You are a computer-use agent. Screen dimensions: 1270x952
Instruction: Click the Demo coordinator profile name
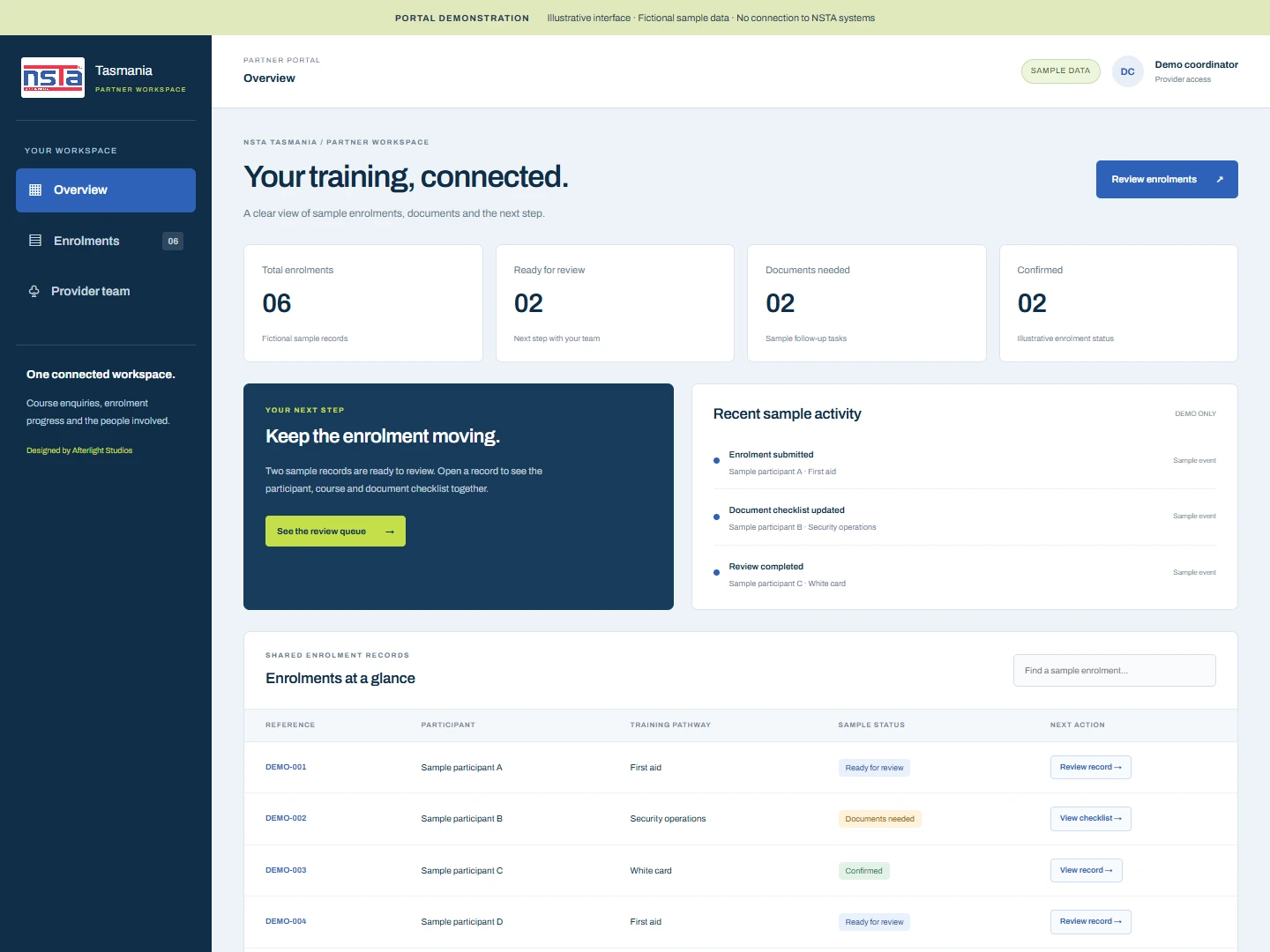(x=1196, y=64)
